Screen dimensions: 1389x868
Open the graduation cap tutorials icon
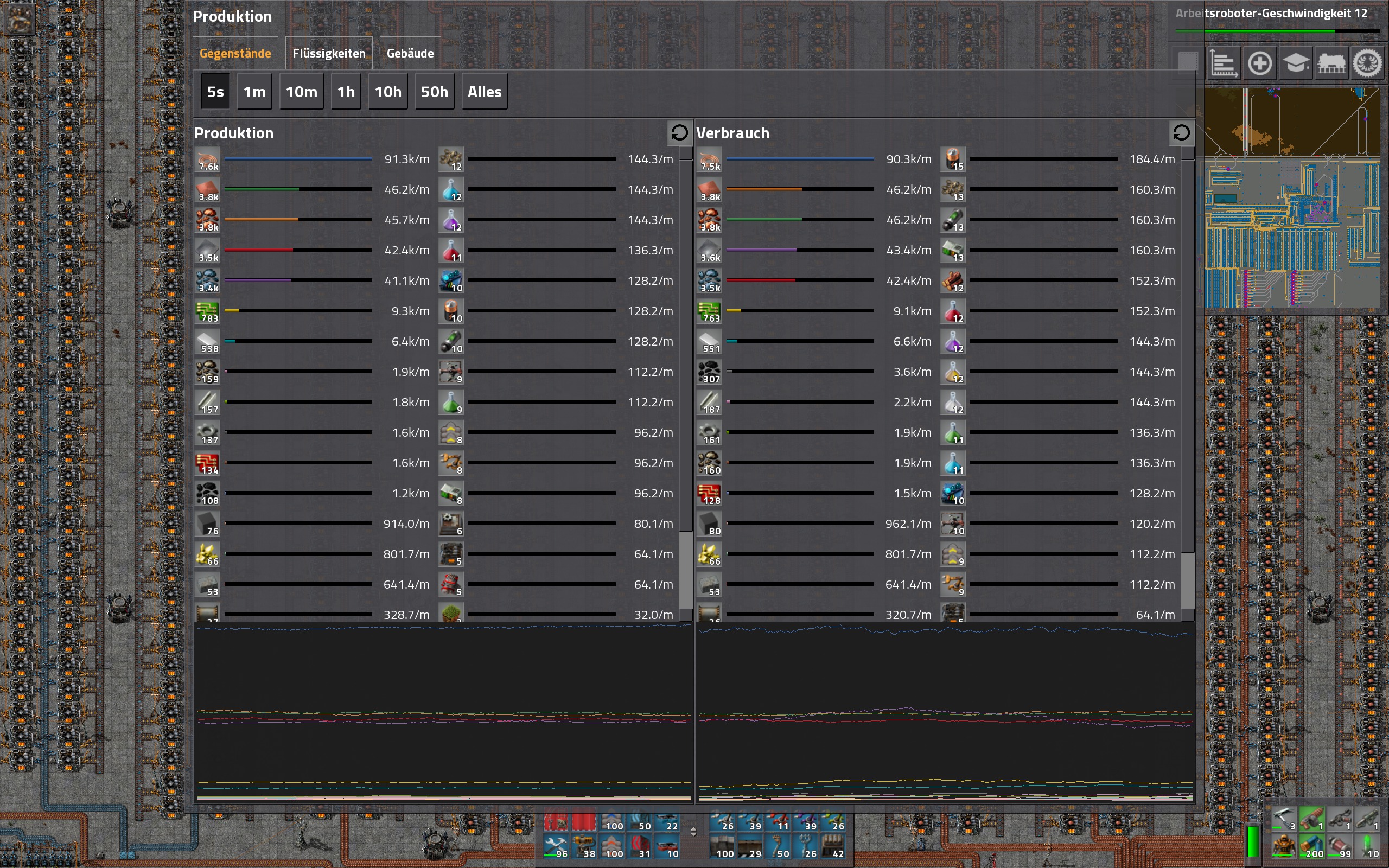(1296, 63)
